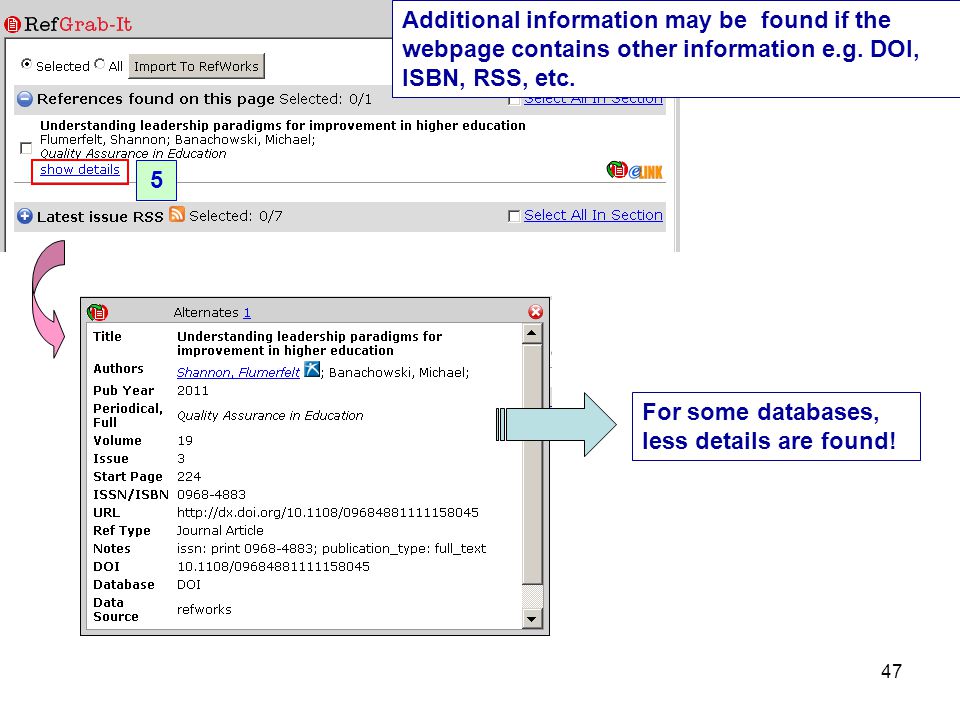960x720 pixels.
Task: Click Import To RefWorks button
Action: point(196,66)
